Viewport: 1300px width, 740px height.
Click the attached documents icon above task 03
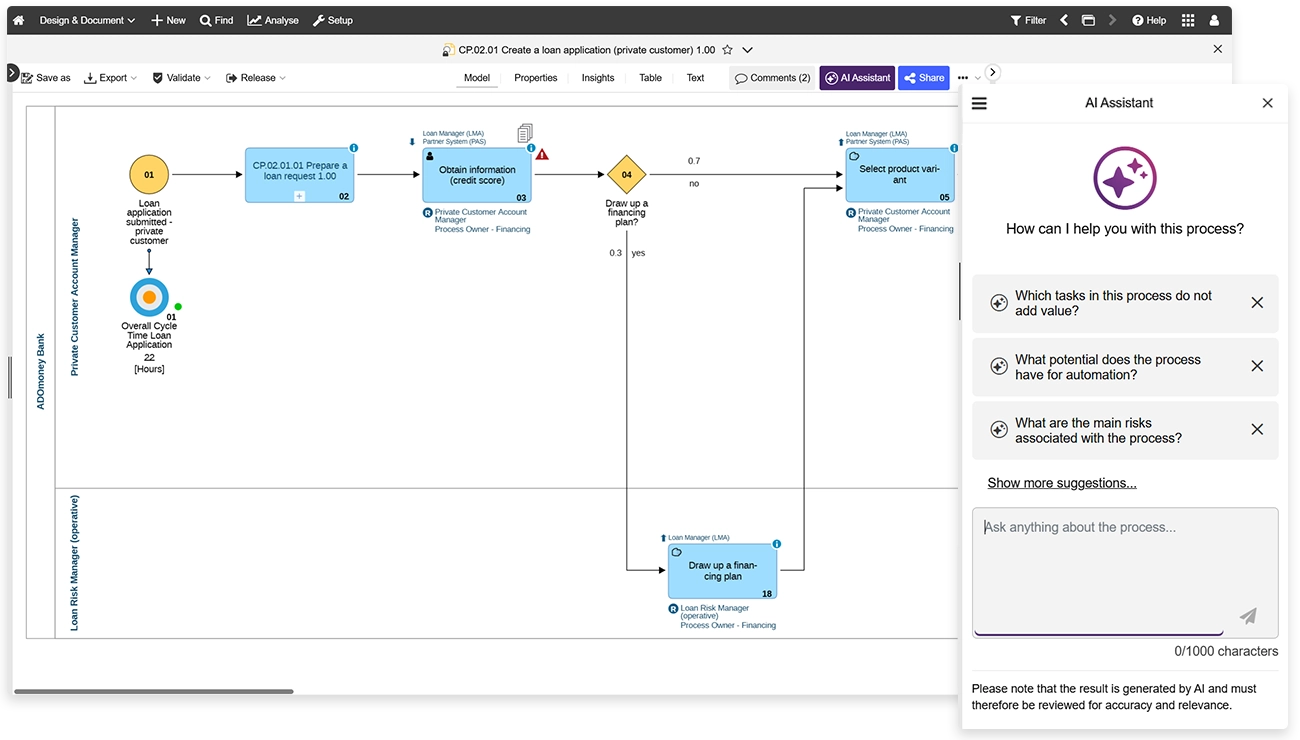tap(525, 133)
